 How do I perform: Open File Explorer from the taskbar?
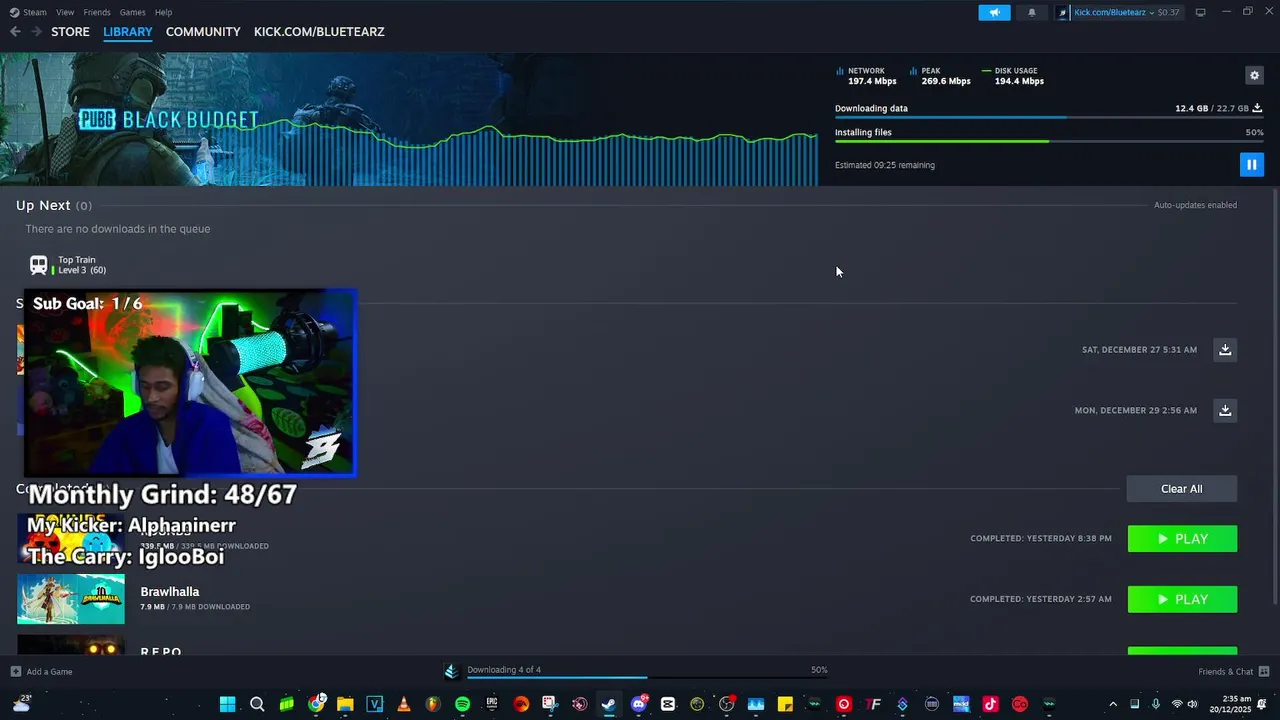[x=345, y=704]
